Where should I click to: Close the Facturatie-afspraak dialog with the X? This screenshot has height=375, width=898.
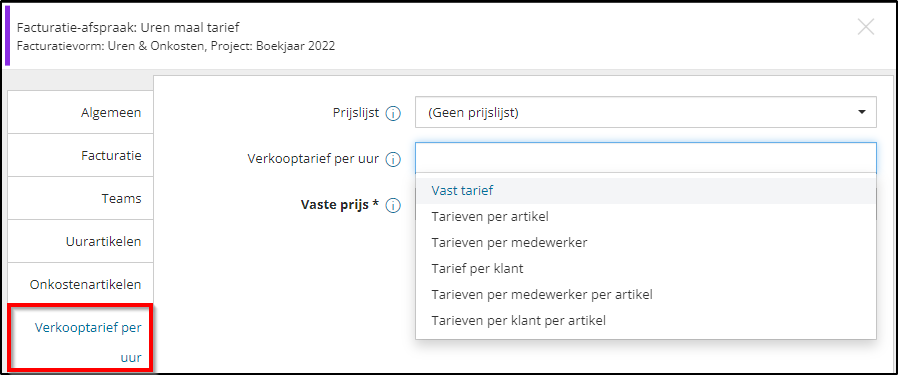pos(865,27)
